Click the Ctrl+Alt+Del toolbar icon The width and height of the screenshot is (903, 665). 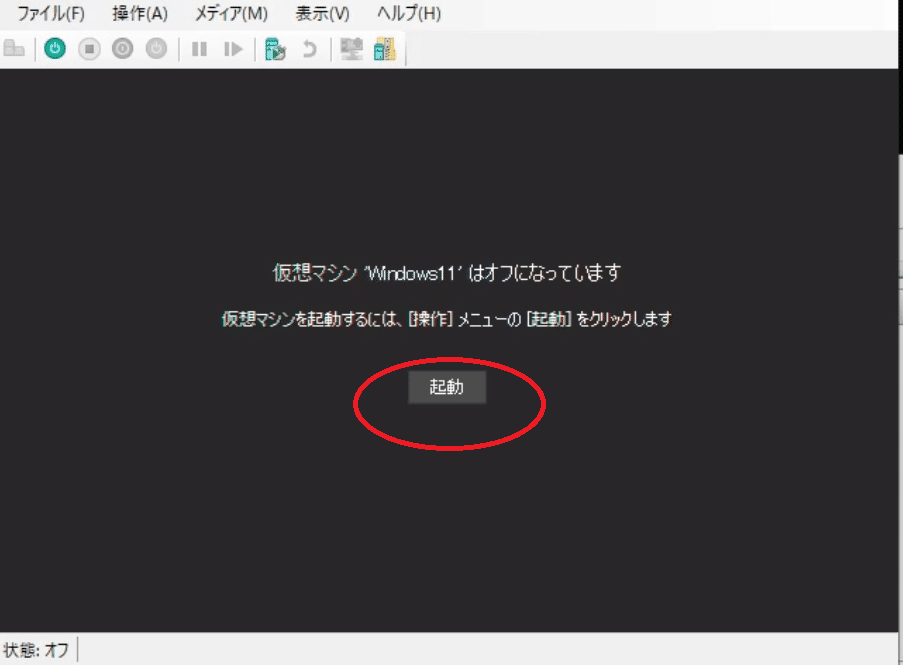coord(14,49)
